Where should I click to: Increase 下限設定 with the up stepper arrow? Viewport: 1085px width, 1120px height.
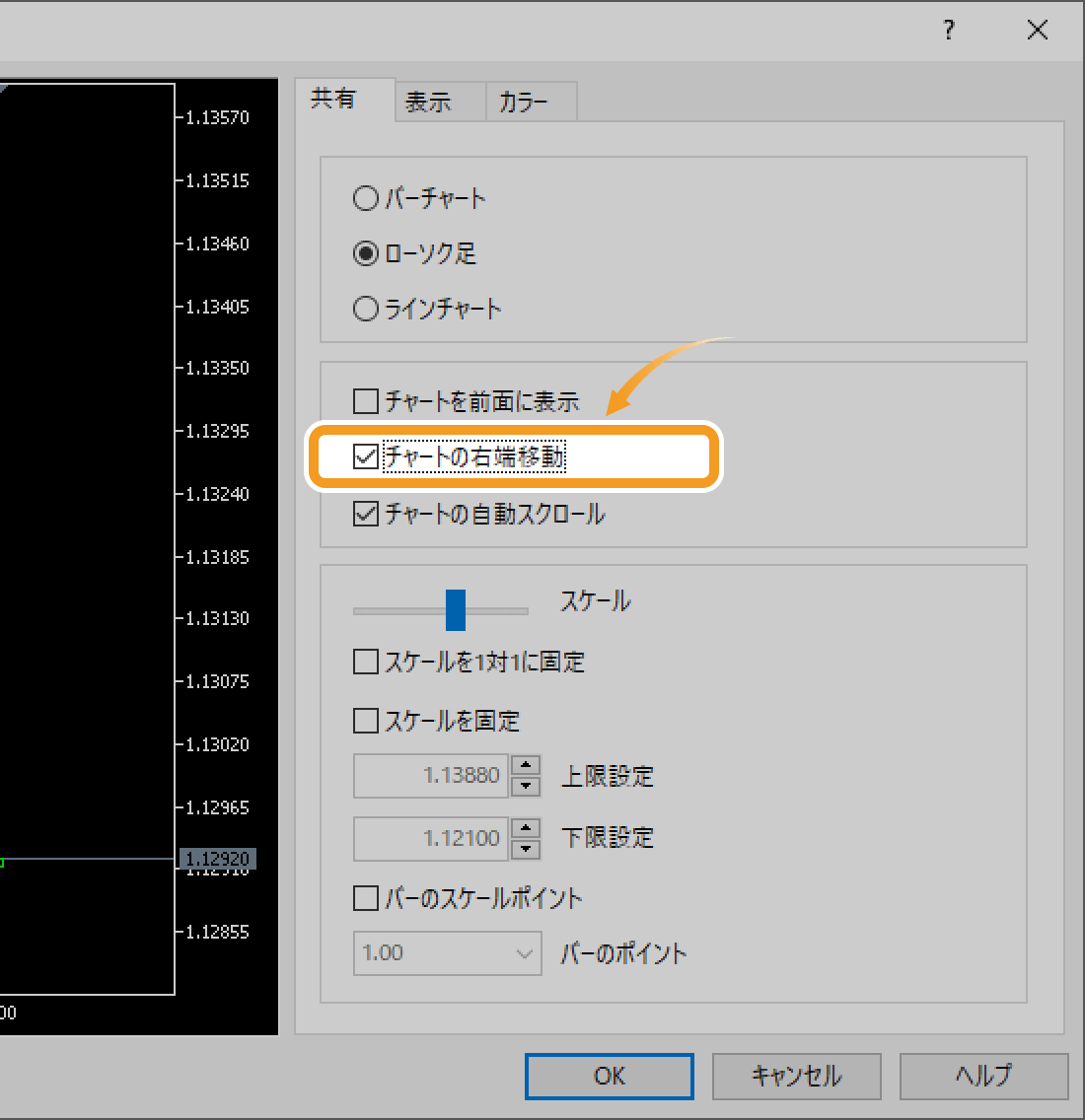point(526,828)
